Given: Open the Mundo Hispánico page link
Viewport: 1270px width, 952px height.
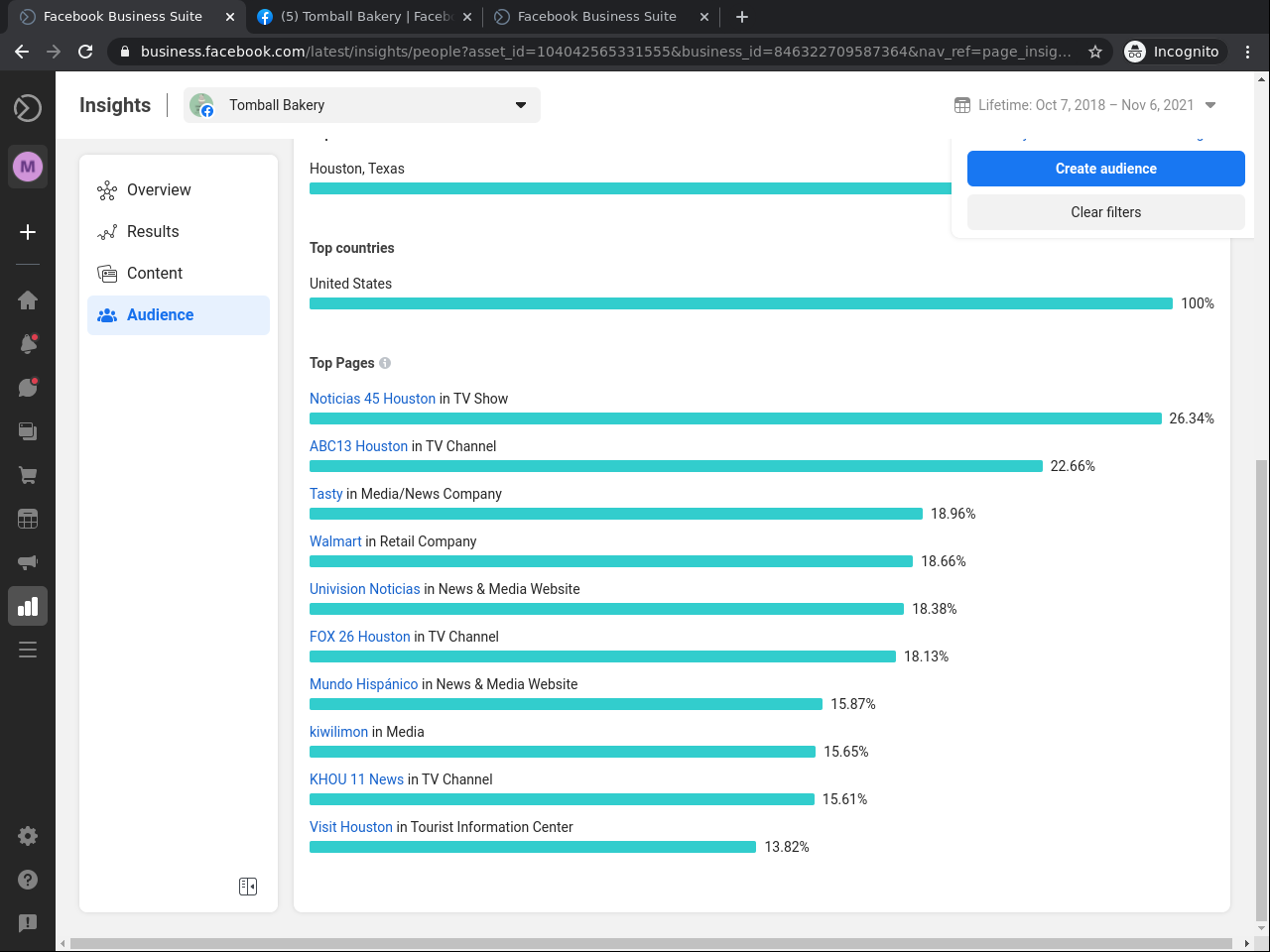Looking at the screenshot, I should coord(363,684).
